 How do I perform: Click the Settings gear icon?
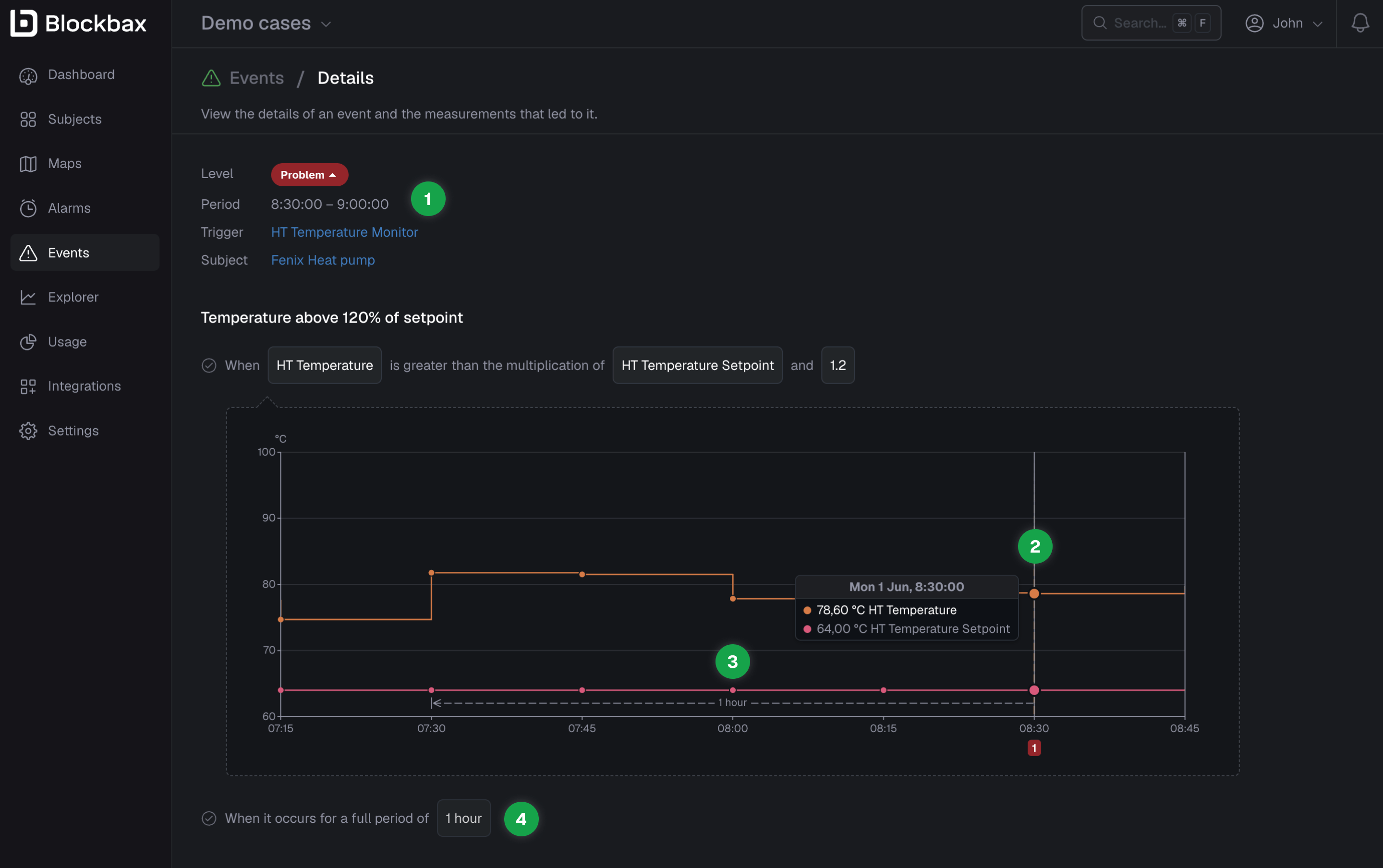point(28,431)
